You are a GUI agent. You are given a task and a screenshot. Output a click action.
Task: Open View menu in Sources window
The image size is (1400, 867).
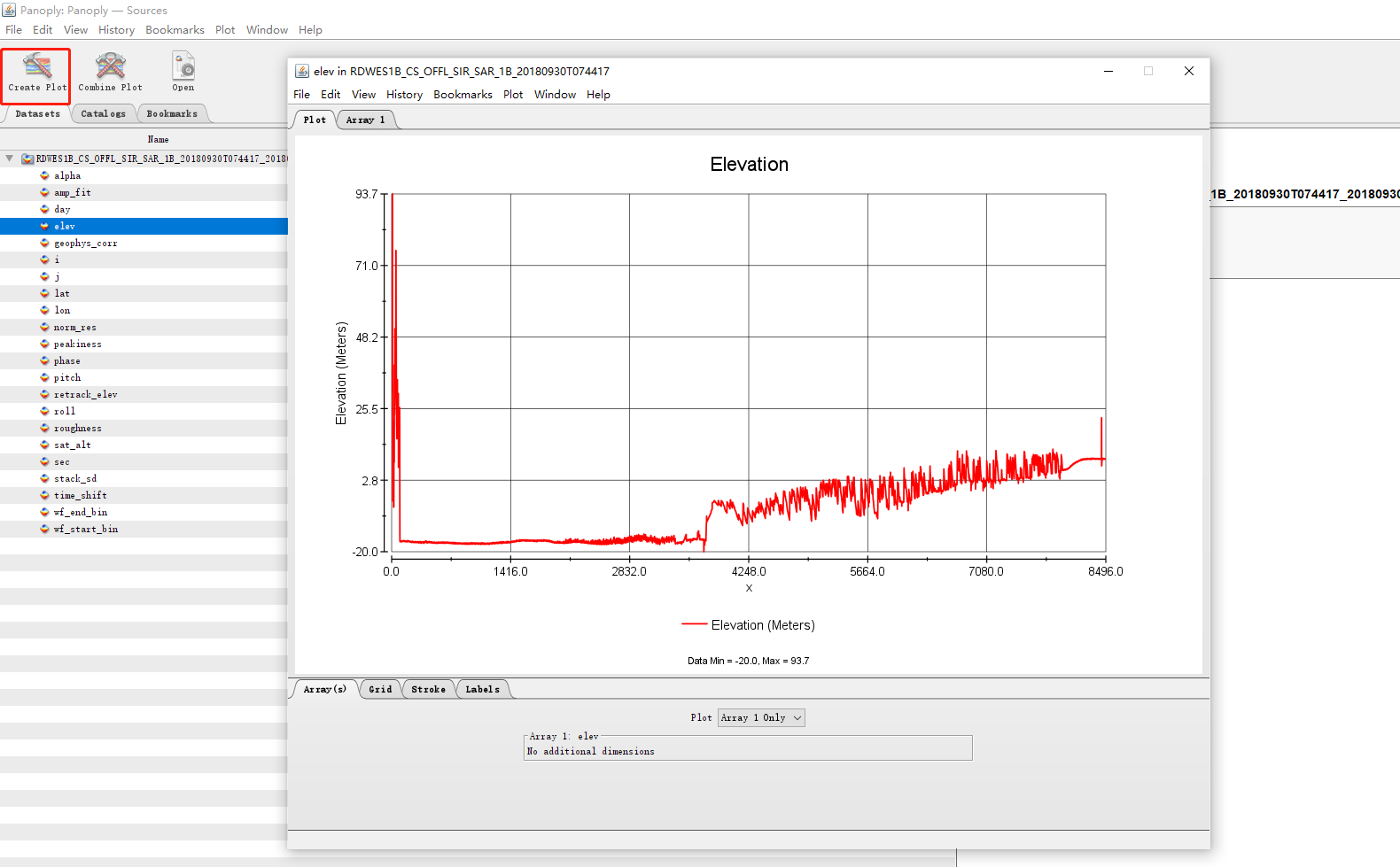click(x=75, y=29)
